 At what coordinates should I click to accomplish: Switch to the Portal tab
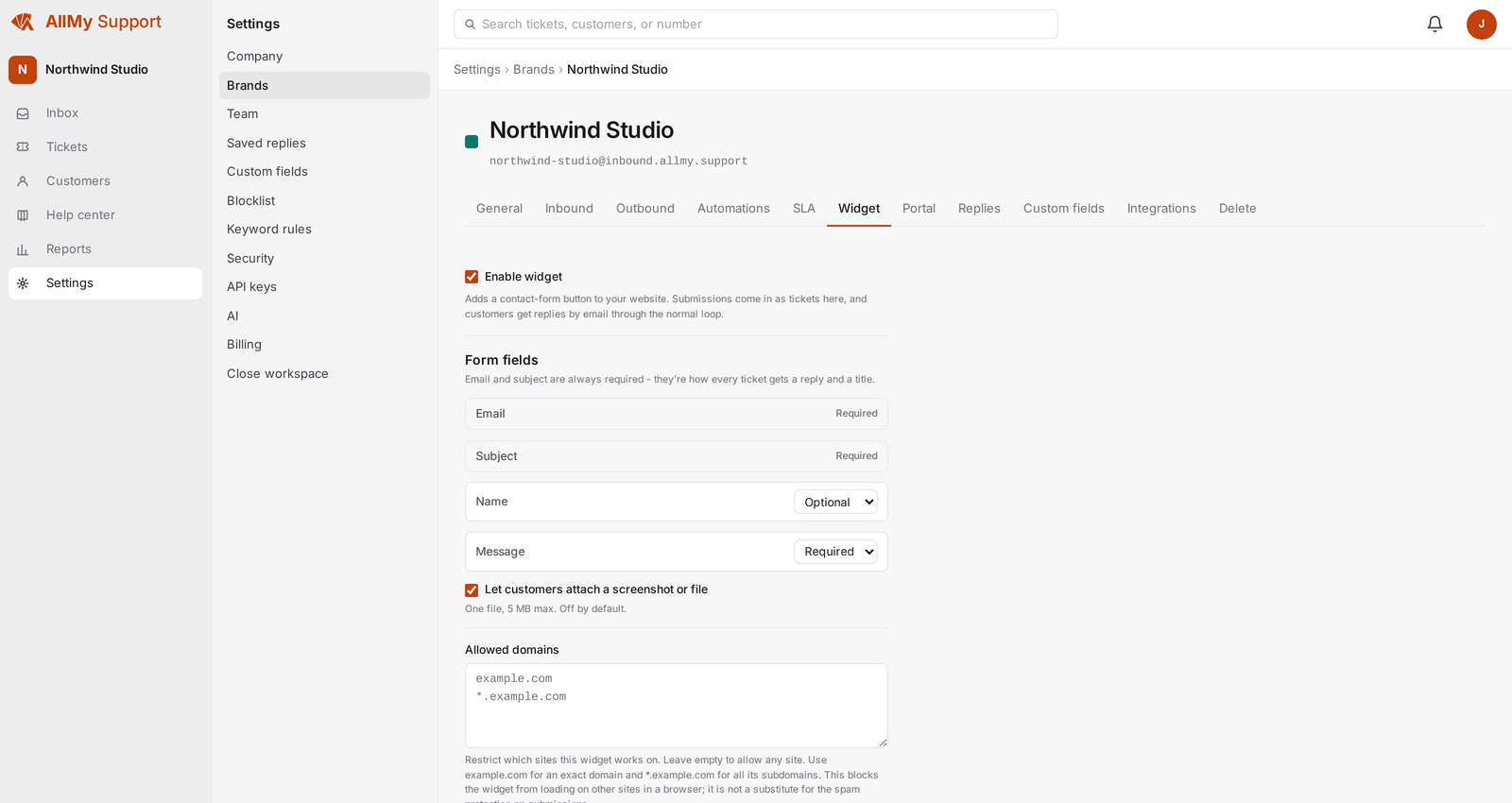[x=919, y=209]
